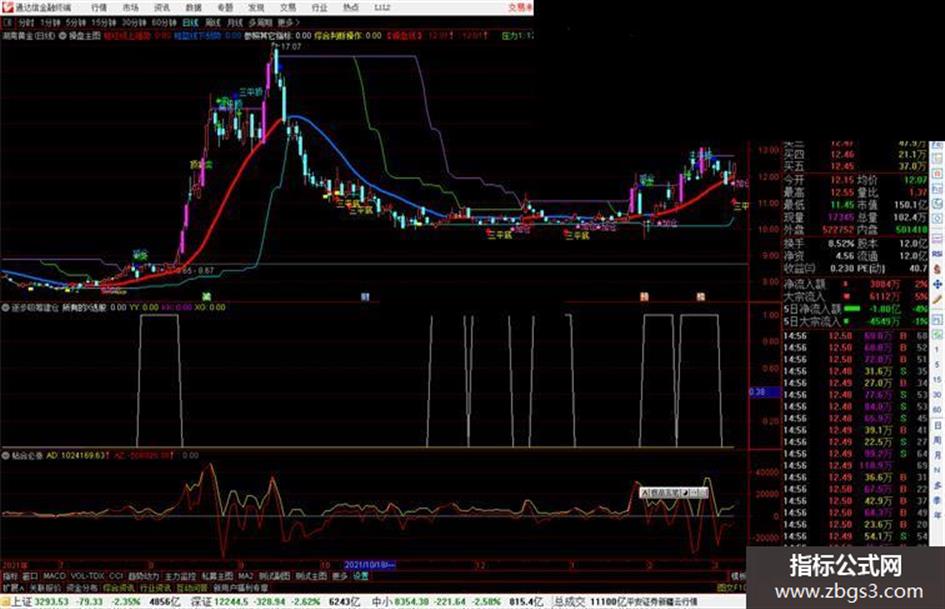Switch to the 1分钟 period
The height and width of the screenshot is (609, 945).
point(50,22)
